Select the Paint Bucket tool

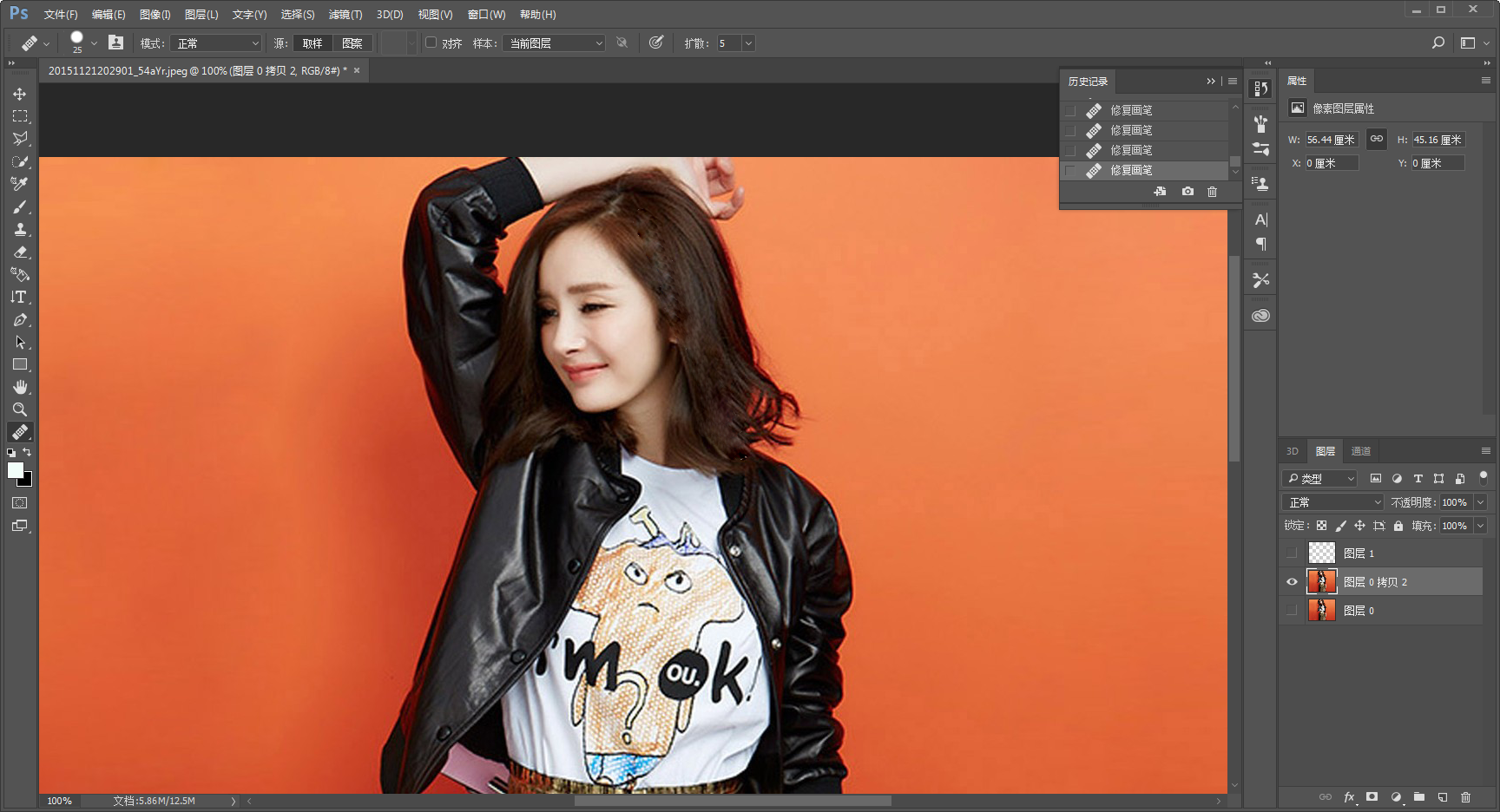pos(19,274)
